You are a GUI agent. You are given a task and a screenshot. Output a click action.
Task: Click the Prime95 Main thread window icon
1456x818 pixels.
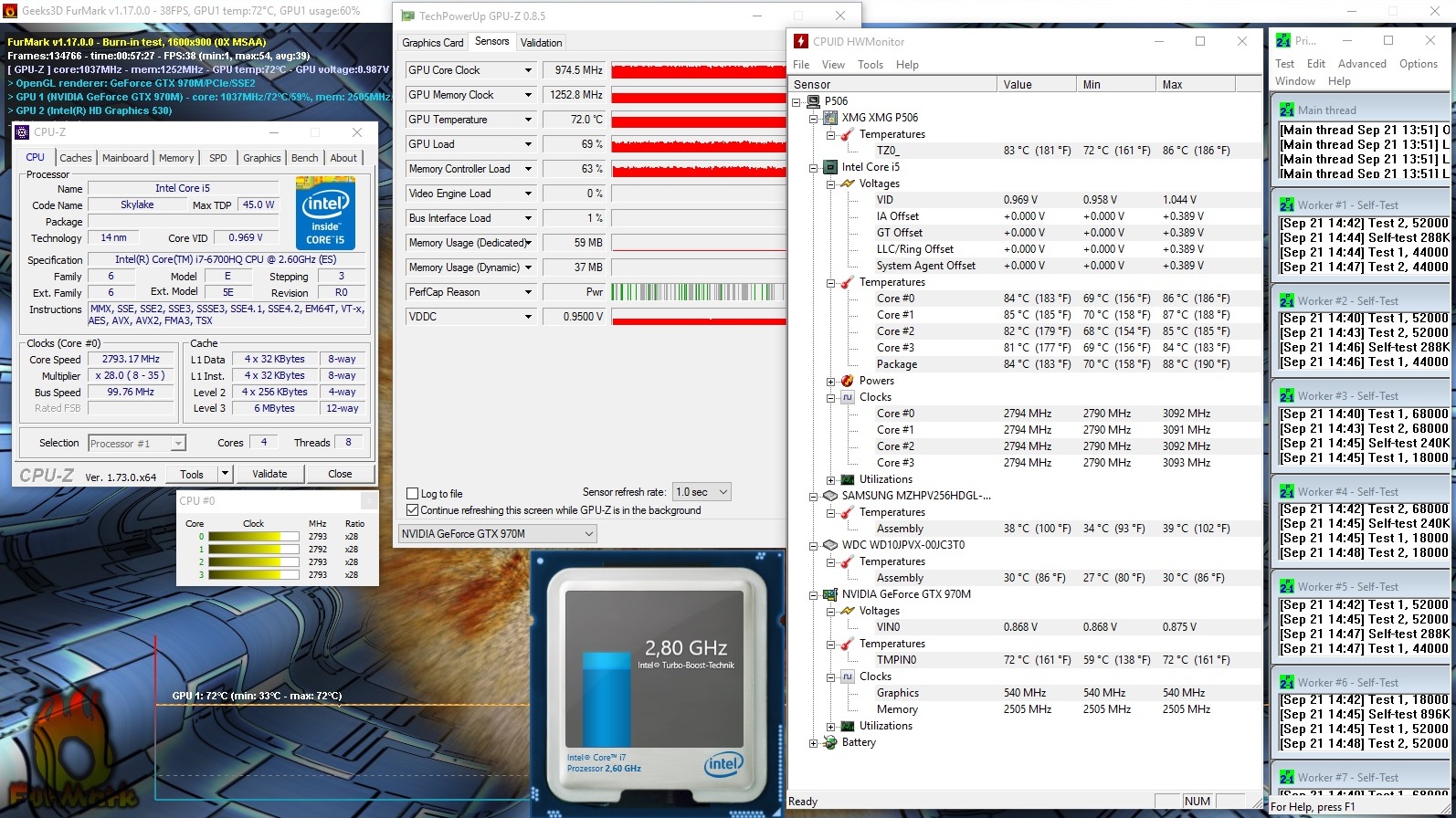click(1286, 110)
